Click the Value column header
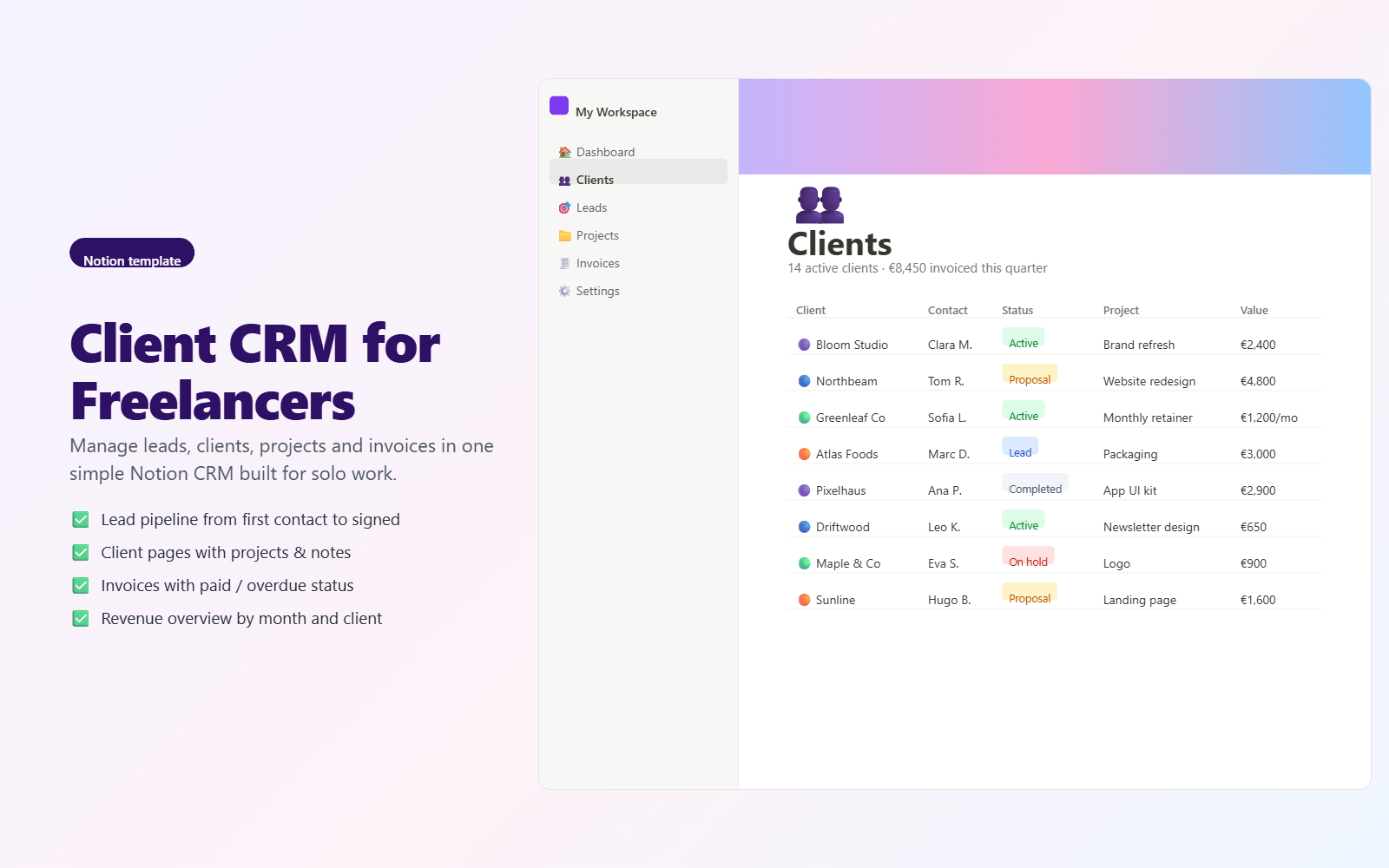Viewport: 1389px width, 868px height. coord(1254,310)
